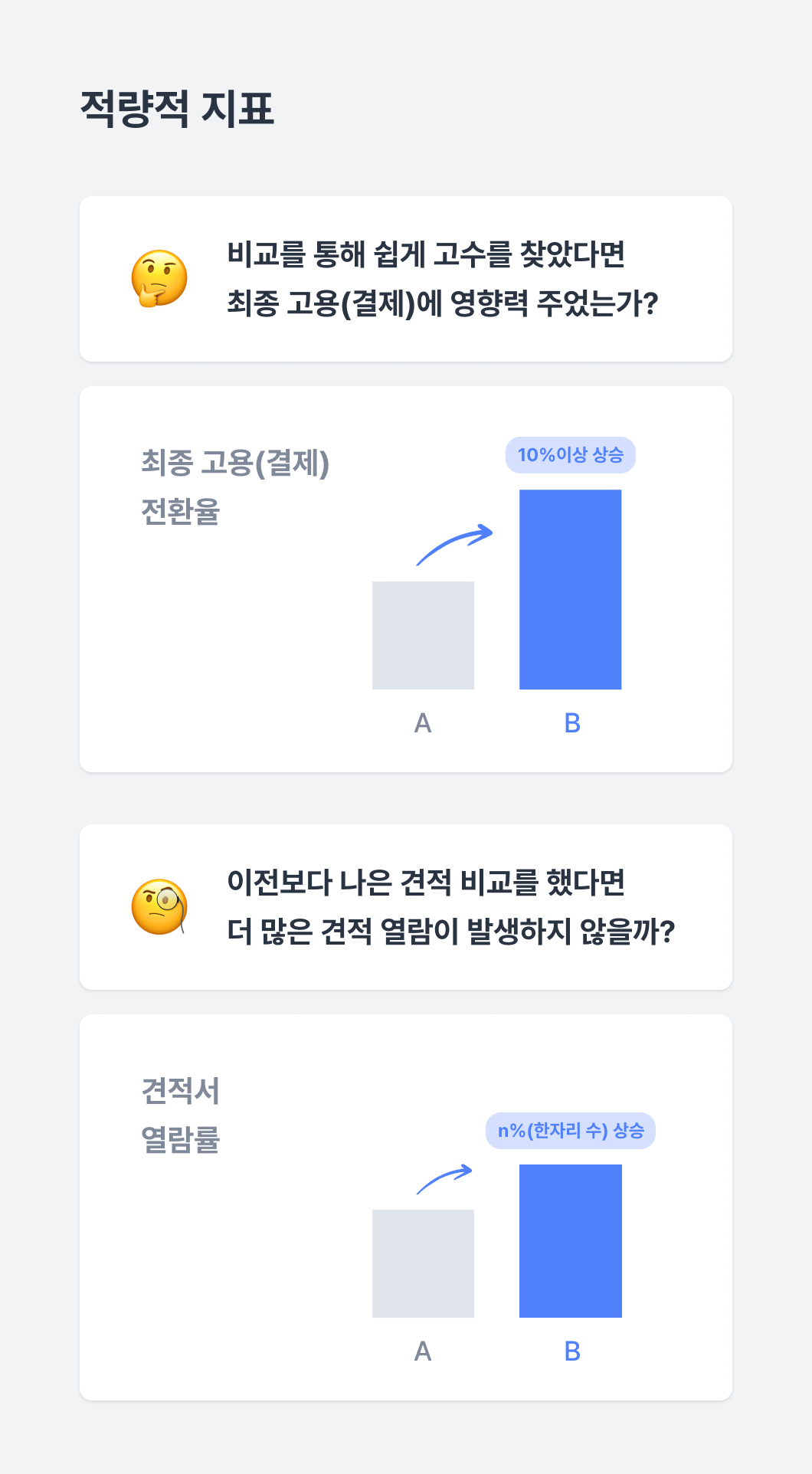Click the curved arrow in the conversion chart

(454, 545)
